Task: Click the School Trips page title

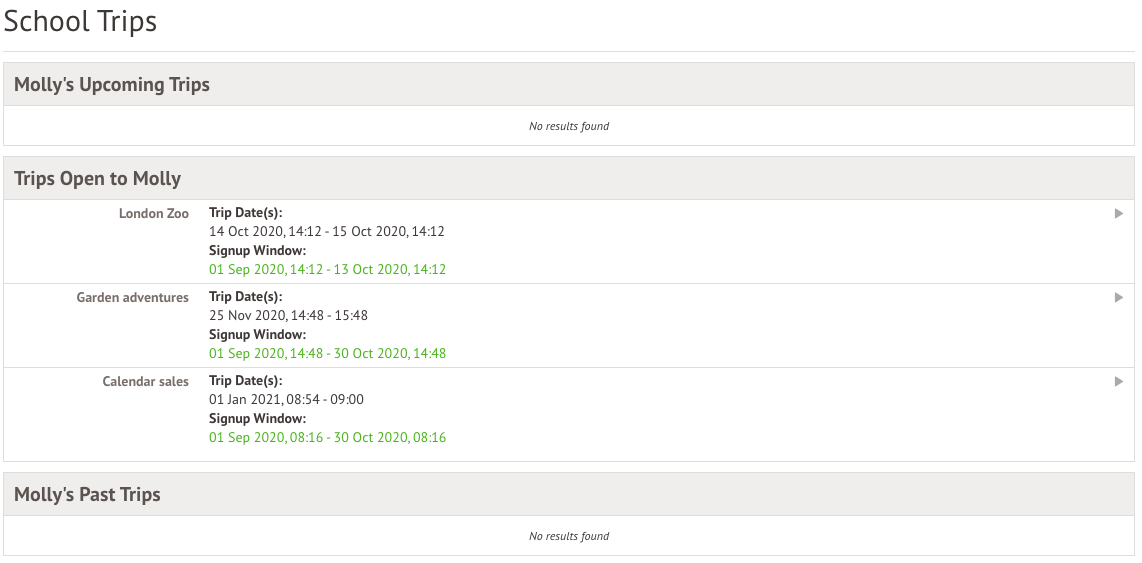Action: pos(81,21)
